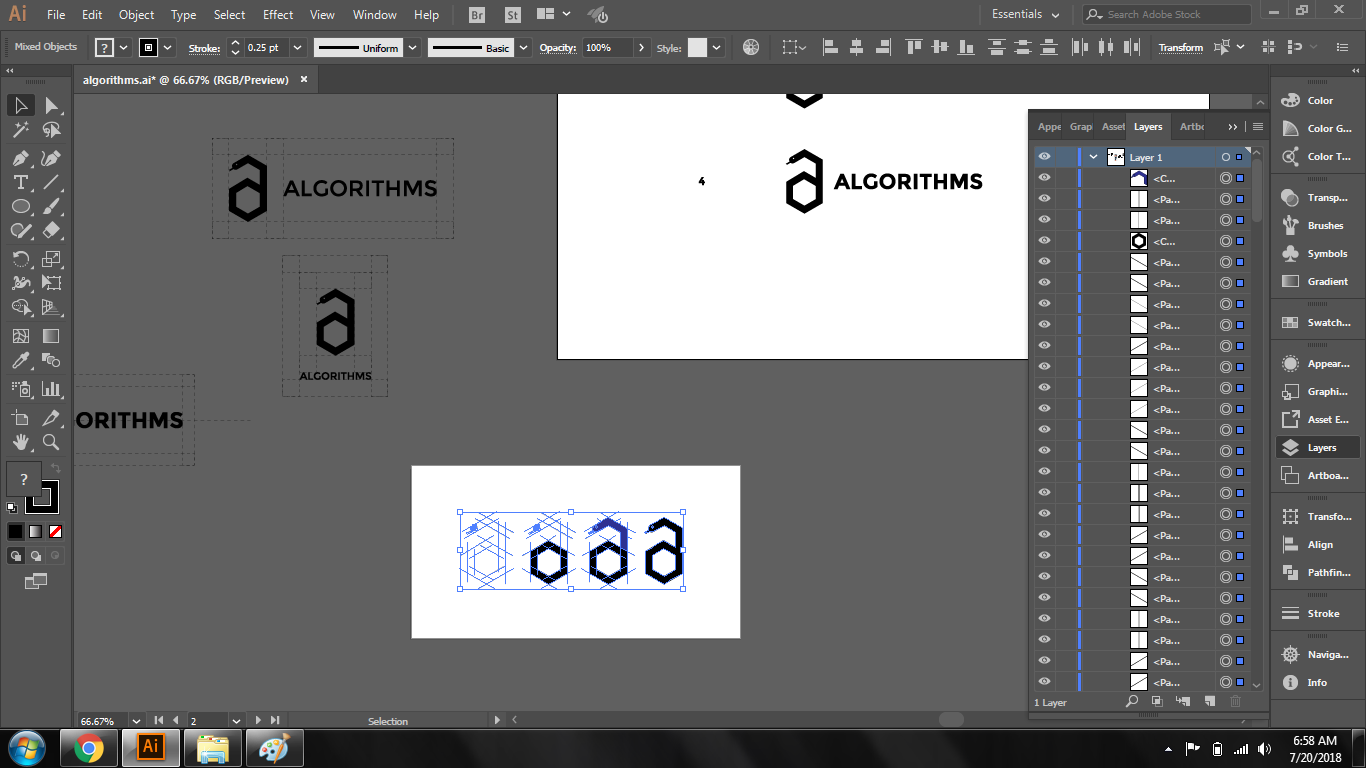Hide the first <C...> sublayer item
This screenshot has width=1366, height=768.
click(x=1044, y=178)
